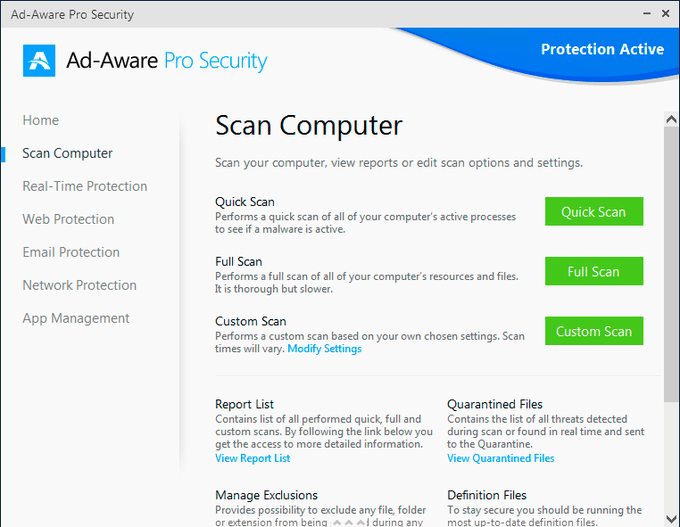
Task: Open the View Quarantined Files link
Action: (500, 458)
